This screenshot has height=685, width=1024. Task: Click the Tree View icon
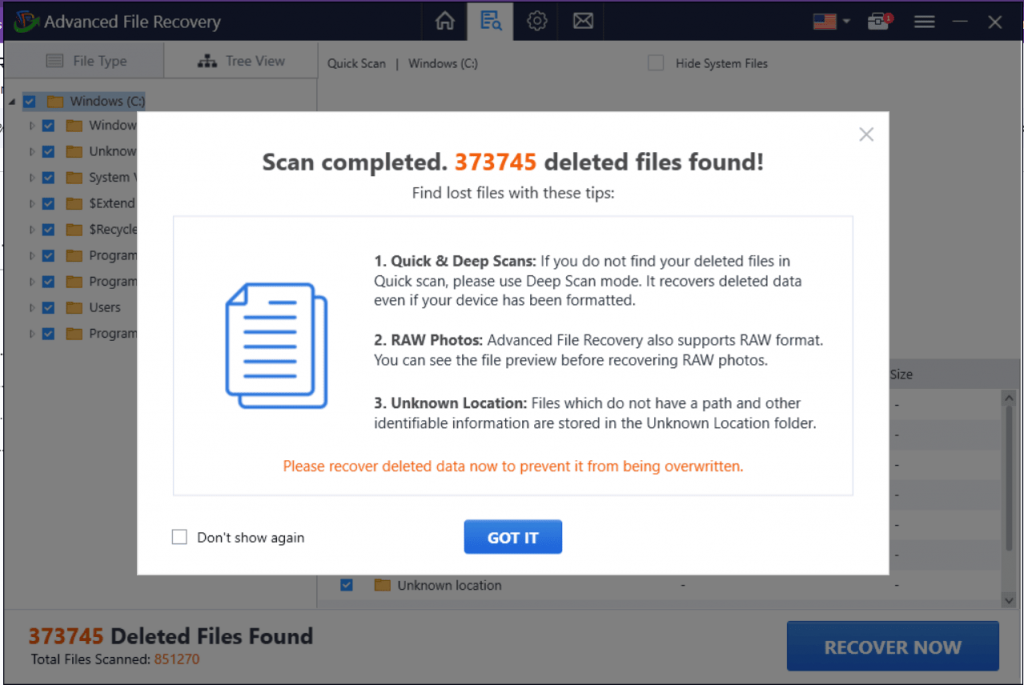(x=206, y=60)
